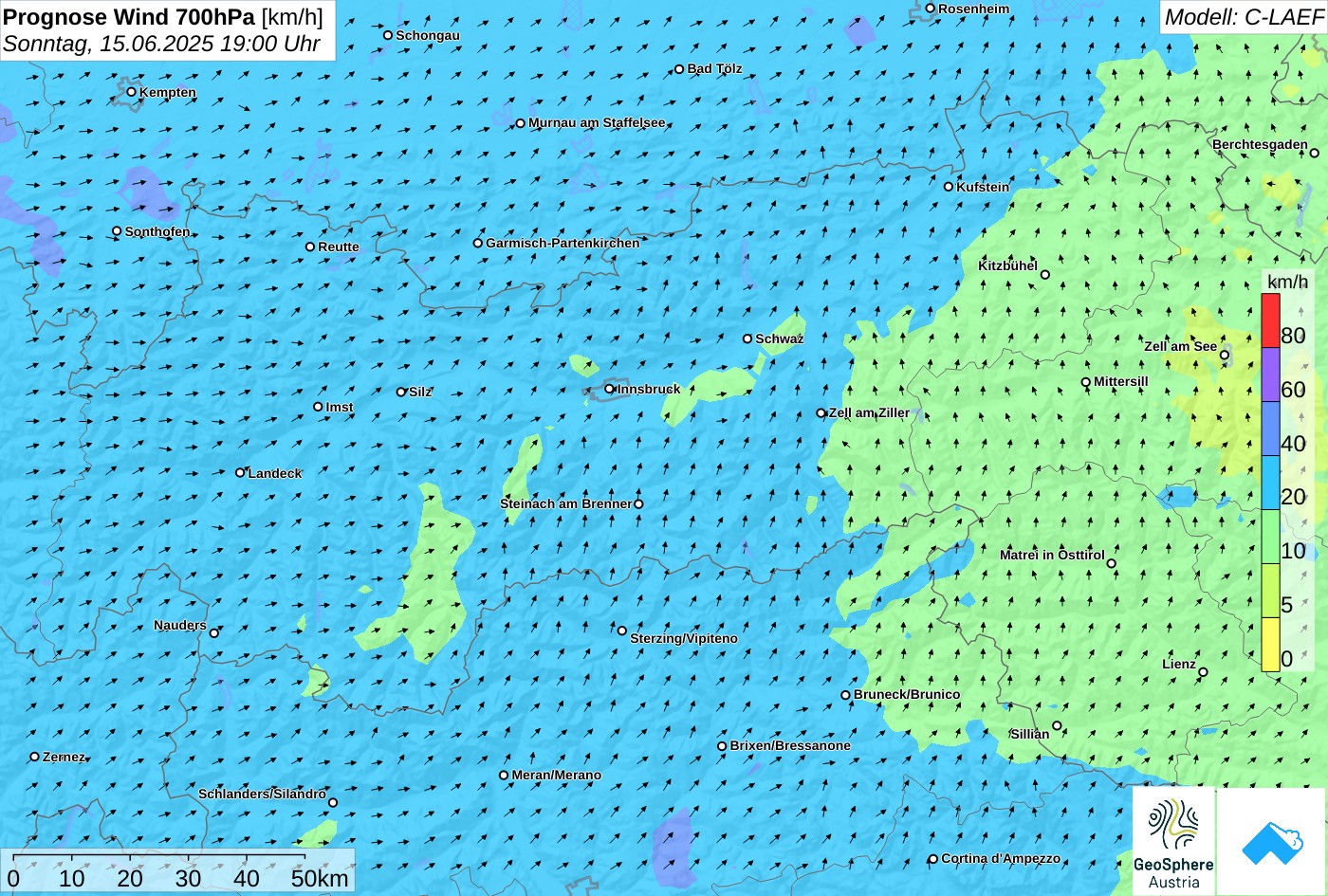Click the 'Modell: C-LAEF' label
Screen dimensions: 1328x896
(x=1243, y=16)
